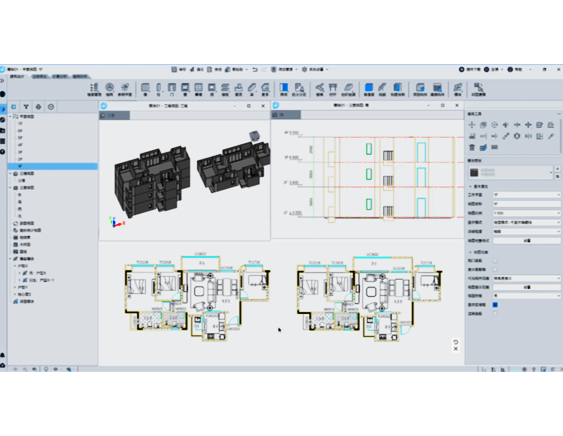Select the Rotate tool icon
This screenshot has height=436, width=563.
(x=494, y=125)
